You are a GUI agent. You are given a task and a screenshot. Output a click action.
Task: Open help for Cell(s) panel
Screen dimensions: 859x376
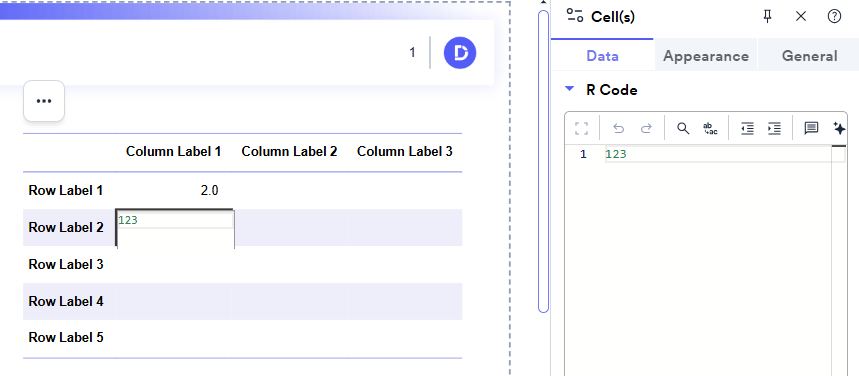834,16
